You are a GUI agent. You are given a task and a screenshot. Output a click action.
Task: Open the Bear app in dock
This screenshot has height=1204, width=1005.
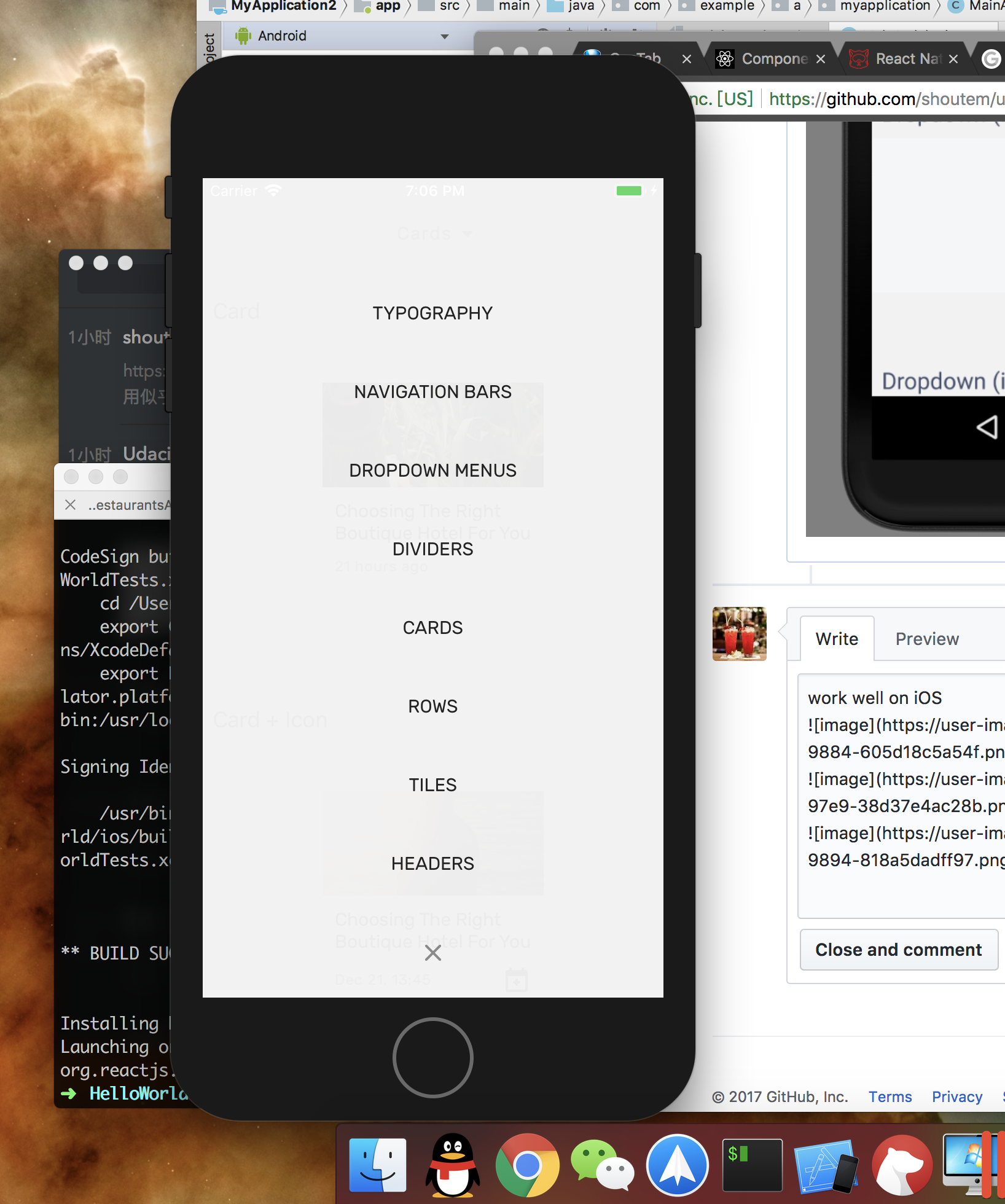902,1165
